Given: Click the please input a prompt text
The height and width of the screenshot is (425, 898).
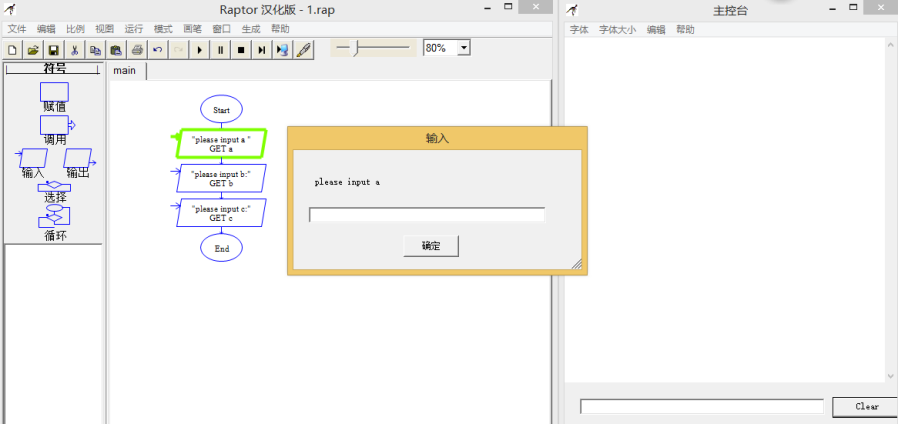Looking at the screenshot, I should [x=347, y=182].
